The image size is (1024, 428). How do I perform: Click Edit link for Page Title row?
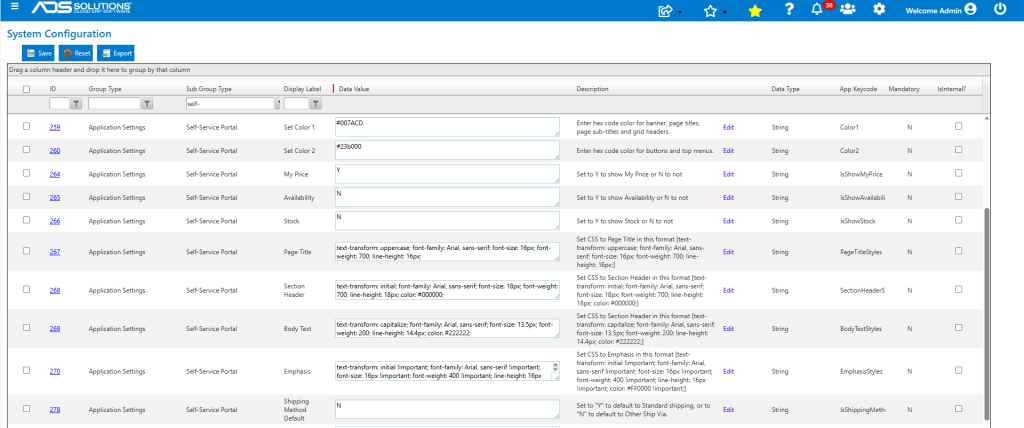tap(728, 252)
